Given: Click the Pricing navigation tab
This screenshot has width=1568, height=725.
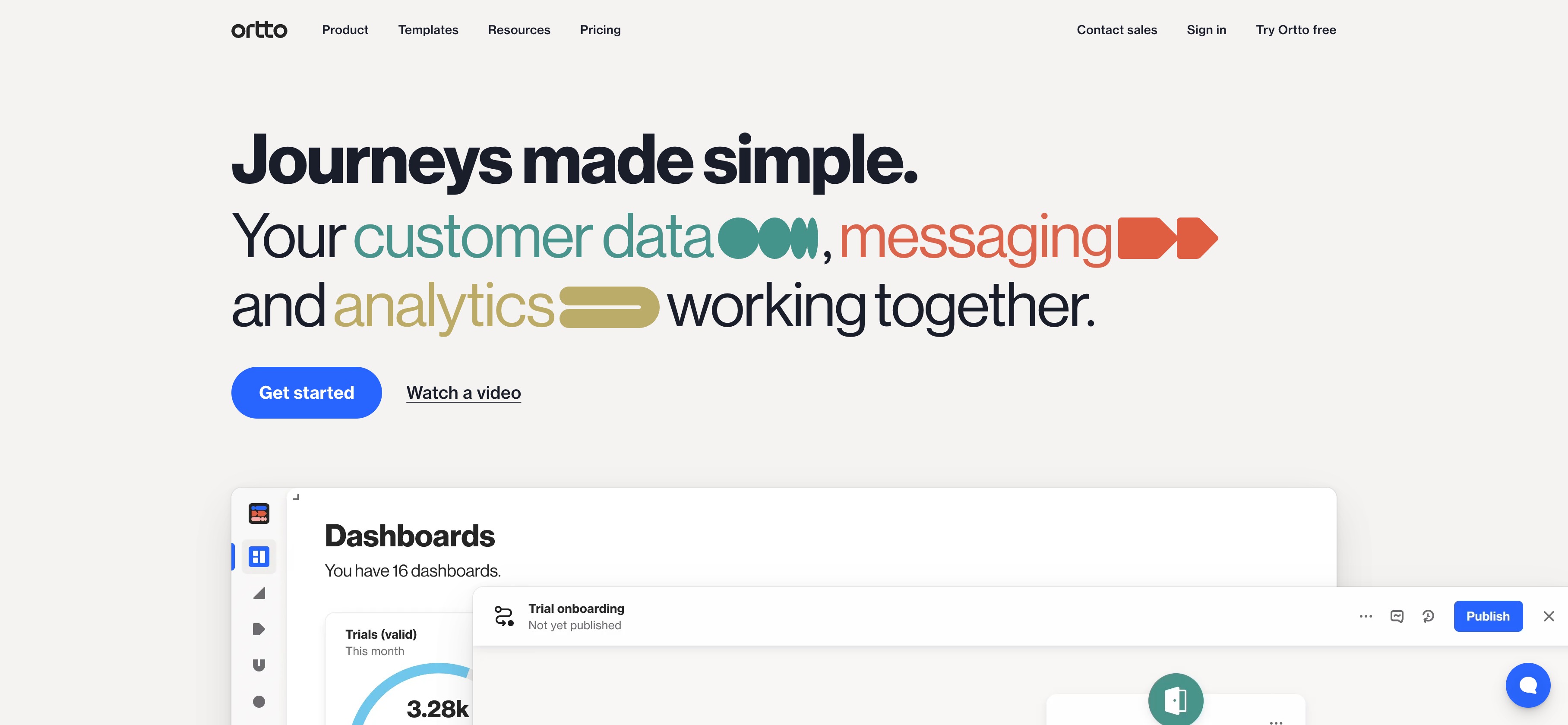Looking at the screenshot, I should point(600,29).
